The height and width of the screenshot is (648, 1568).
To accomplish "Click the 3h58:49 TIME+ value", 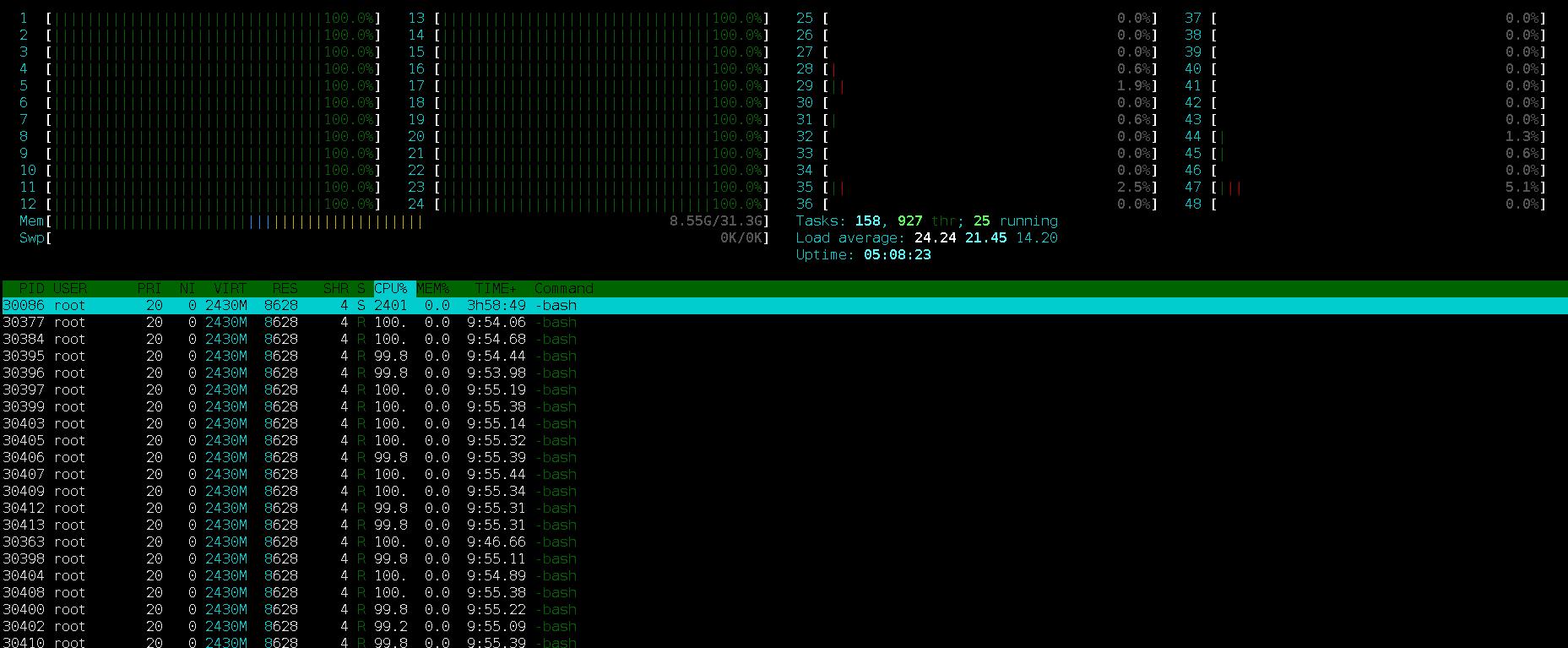I will point(496,305).
